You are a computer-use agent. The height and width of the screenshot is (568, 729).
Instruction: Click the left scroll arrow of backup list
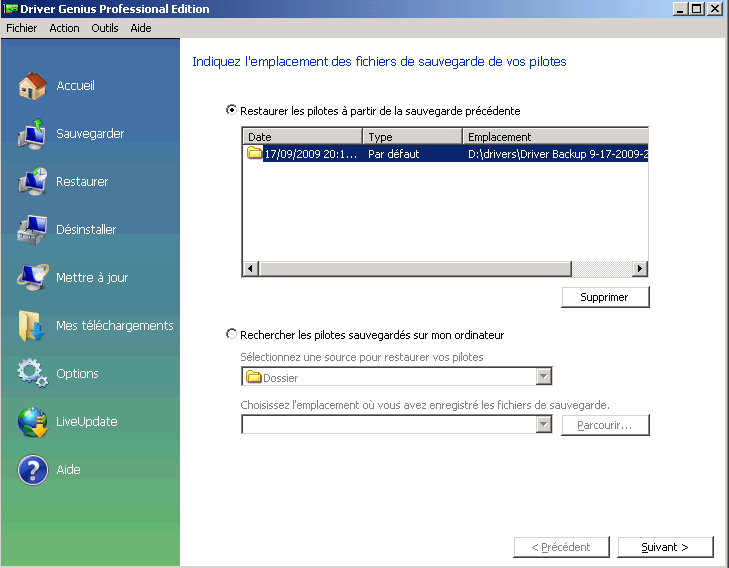pyautogui.click(x=251, y=269)
